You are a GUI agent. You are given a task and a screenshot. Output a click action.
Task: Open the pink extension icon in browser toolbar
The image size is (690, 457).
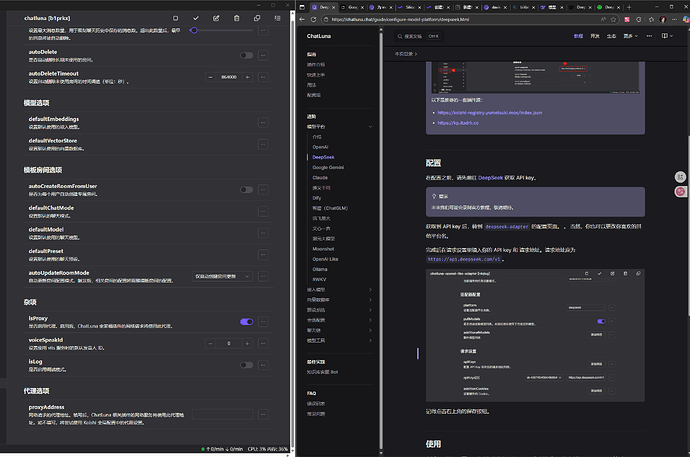627,19
